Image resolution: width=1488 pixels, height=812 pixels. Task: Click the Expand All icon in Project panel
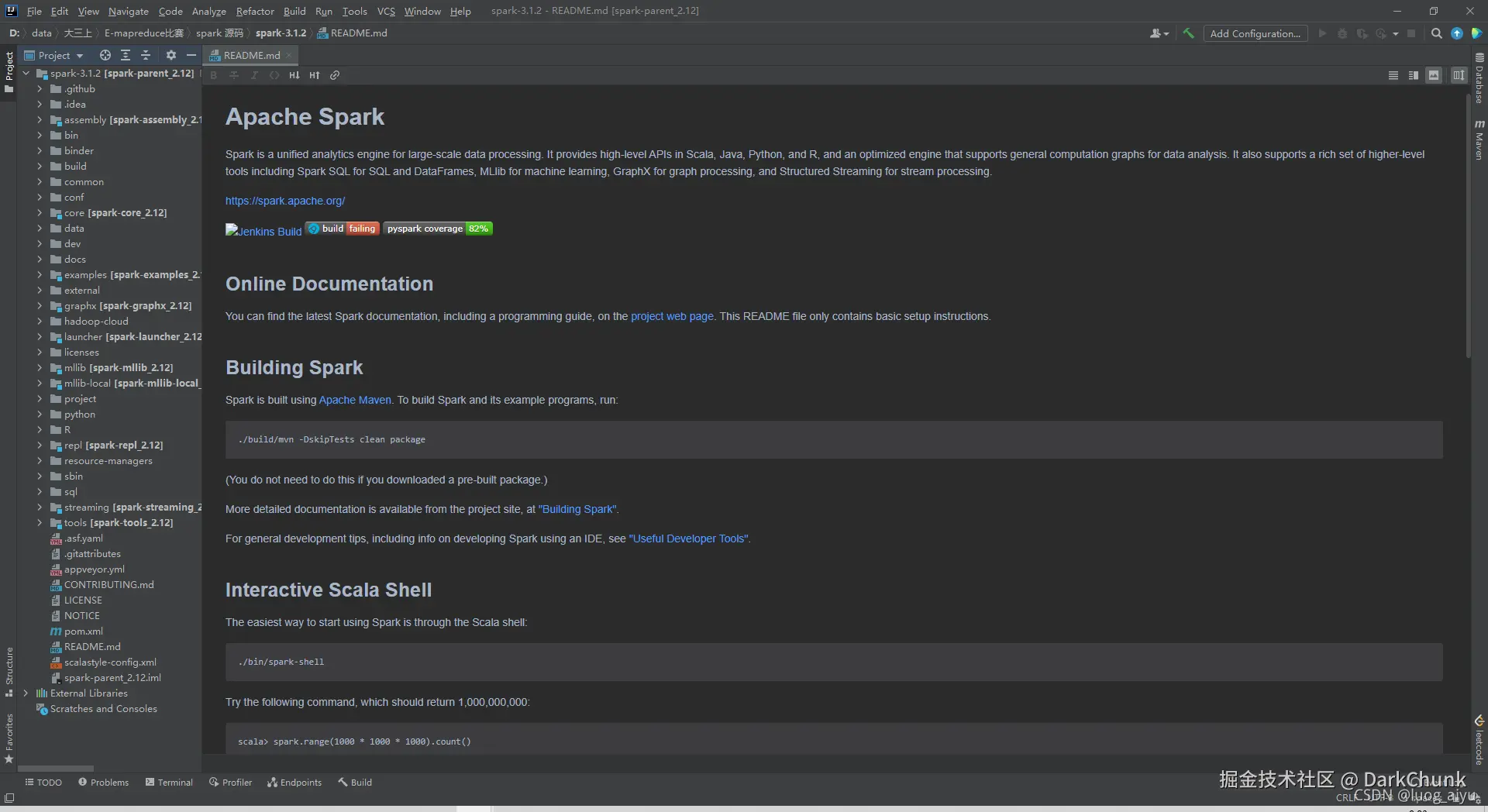[x=126, y=55]
